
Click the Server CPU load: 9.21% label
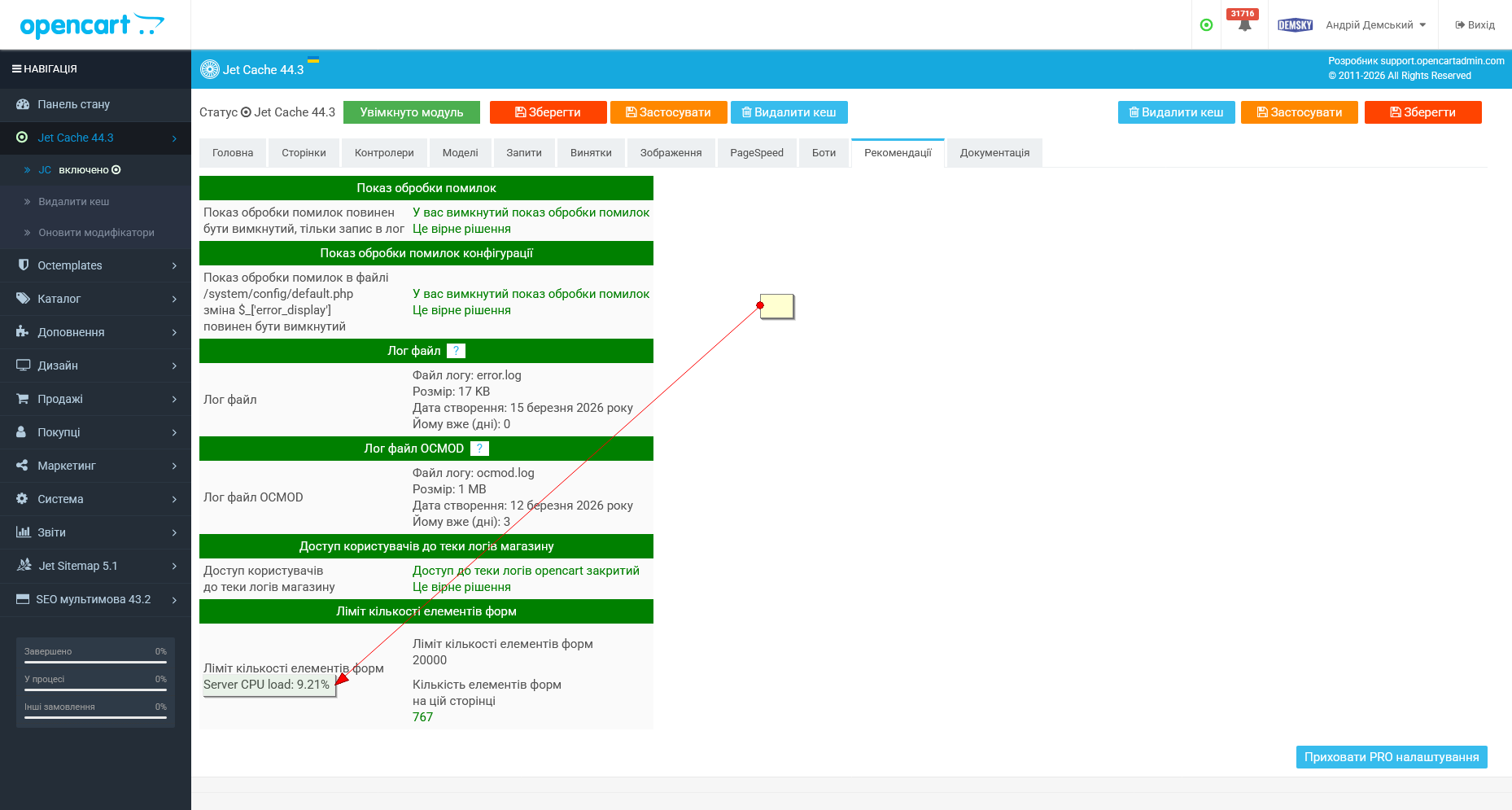click(267, 685)
